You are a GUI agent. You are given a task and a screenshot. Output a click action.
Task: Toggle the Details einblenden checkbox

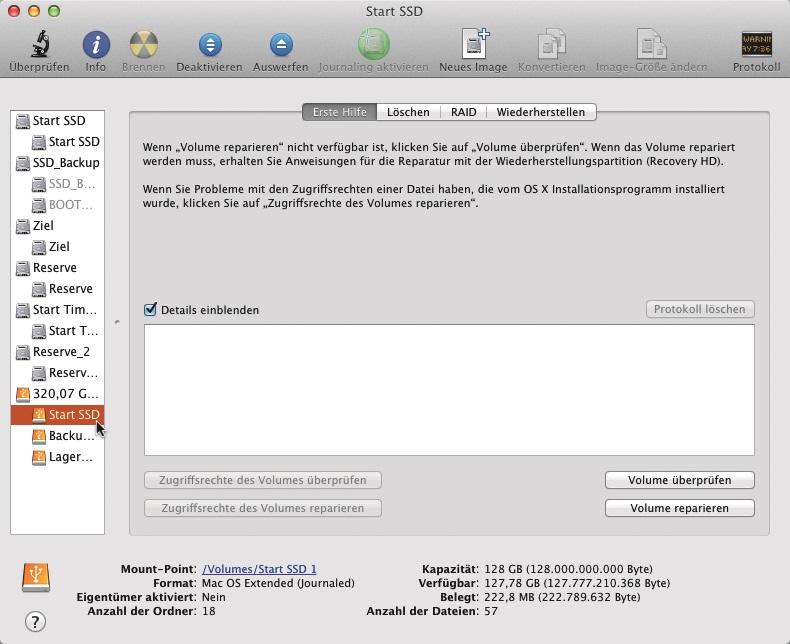click(151, 309)
